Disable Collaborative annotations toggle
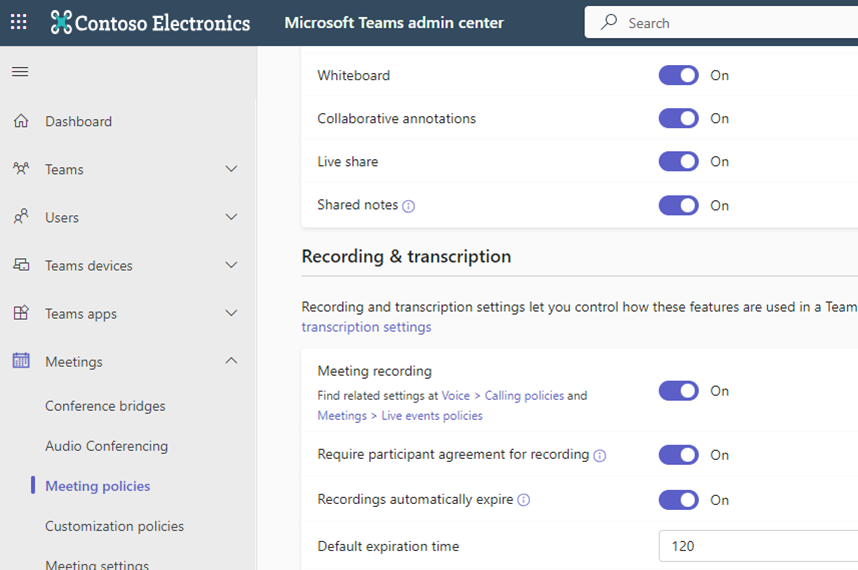The image size is (858, 570). pyautogui.click(x=679, y=118)
